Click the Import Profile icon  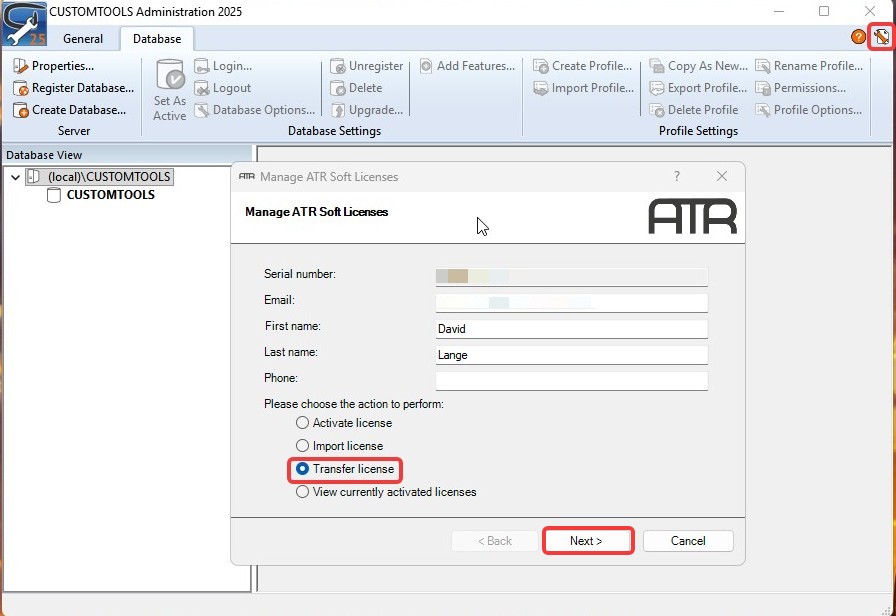(x=541, y=88)
